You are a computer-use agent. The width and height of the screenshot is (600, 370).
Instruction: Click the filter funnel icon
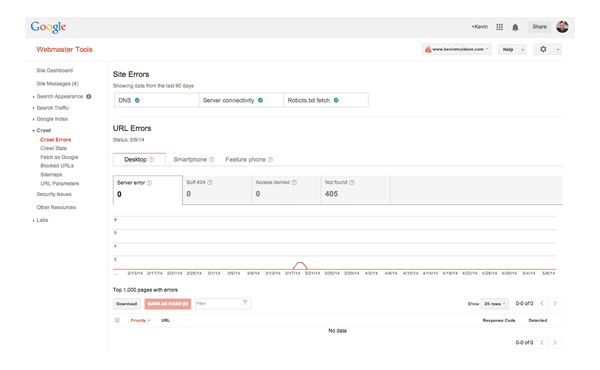click(x=245, y=303)
